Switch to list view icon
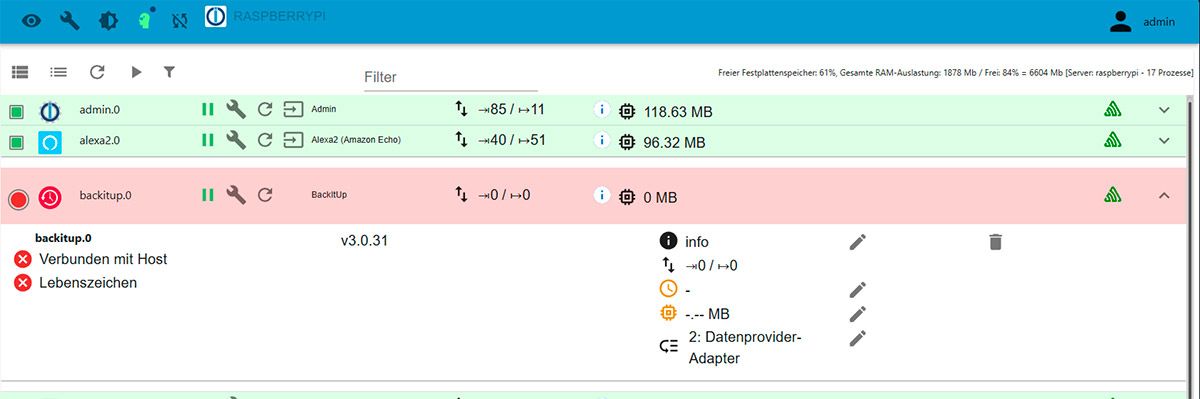The image size is (1200, 399). tap(59, 72)
